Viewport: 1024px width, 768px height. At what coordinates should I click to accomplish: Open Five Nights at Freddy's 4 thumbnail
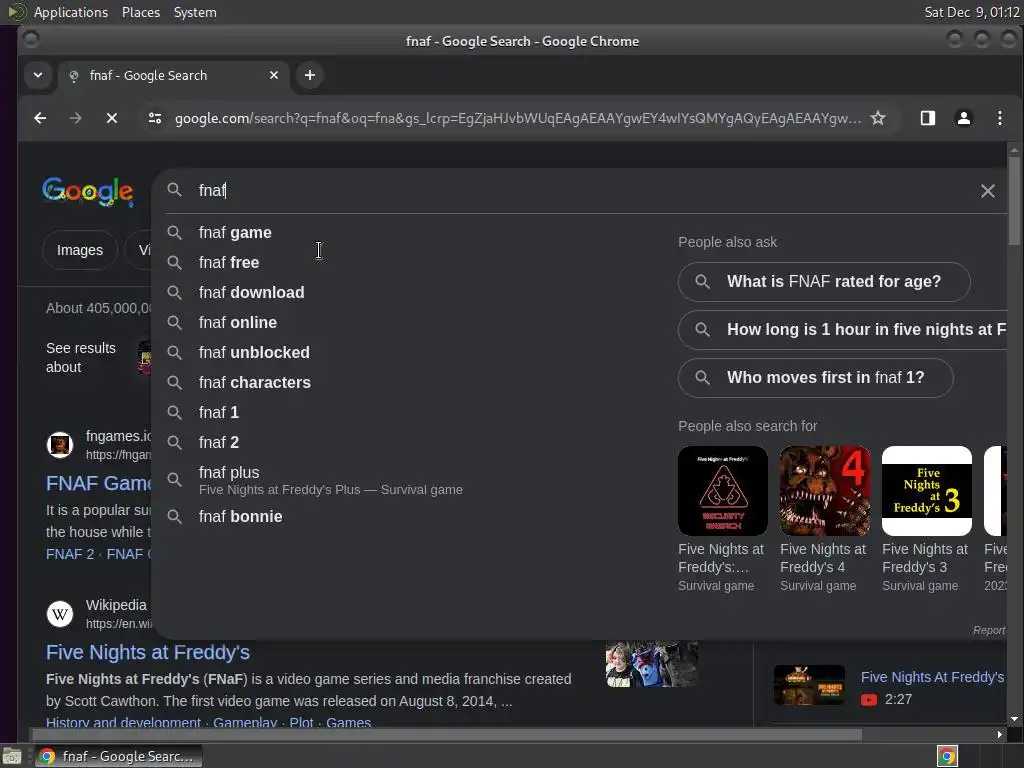coord(825,491)
